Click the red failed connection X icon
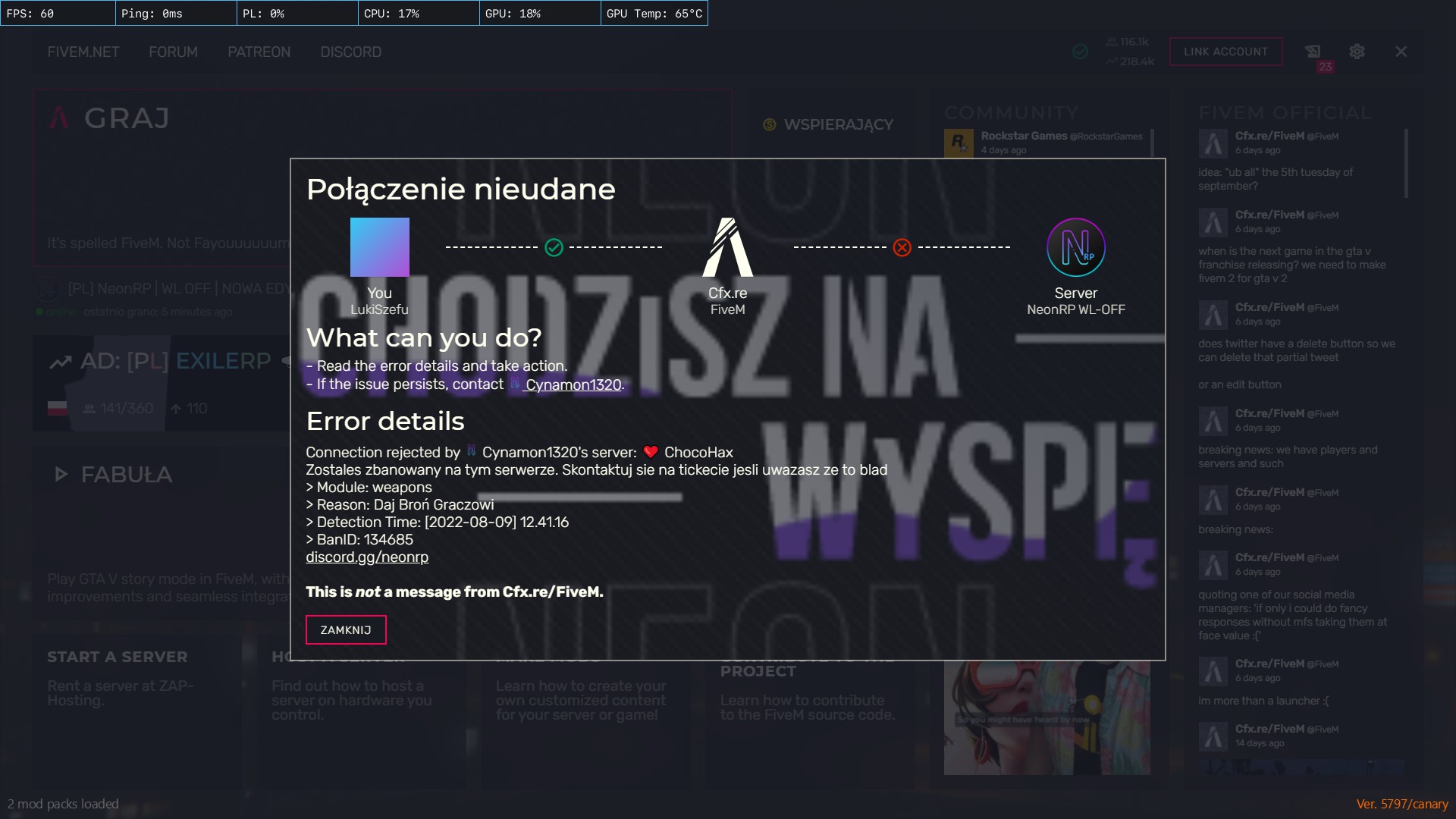 [x=902, y=247]
